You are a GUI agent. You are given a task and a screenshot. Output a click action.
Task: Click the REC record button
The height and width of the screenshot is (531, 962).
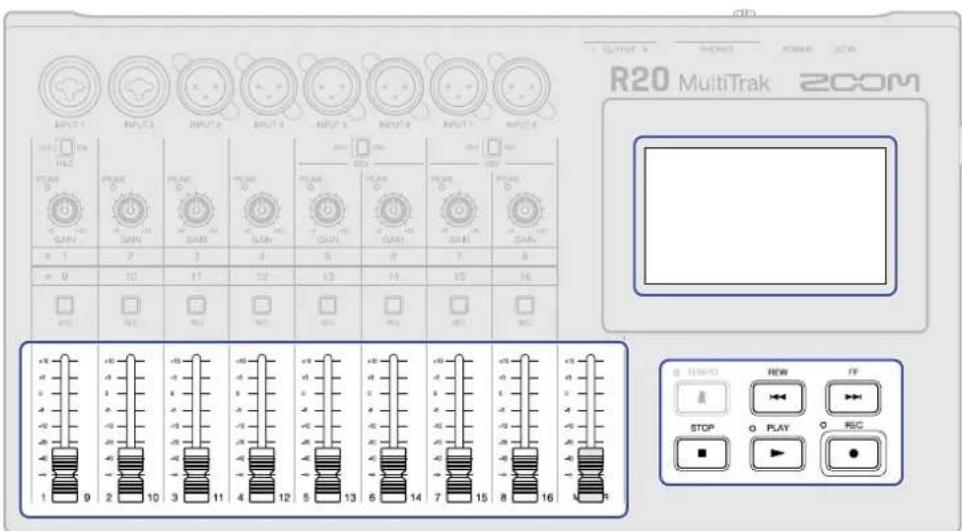coord(853,454)
